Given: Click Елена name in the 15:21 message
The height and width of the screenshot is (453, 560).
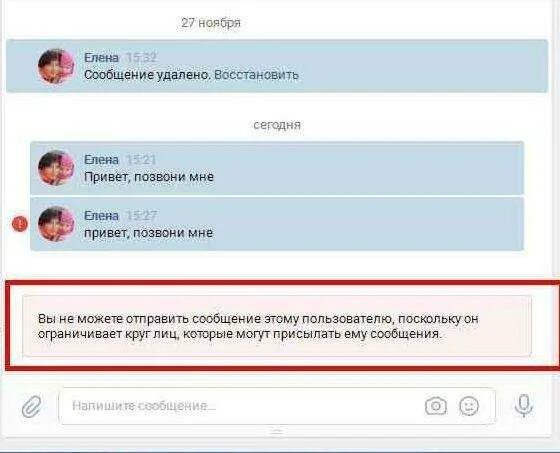Looking at the screenshot, I should coord(101,159).
